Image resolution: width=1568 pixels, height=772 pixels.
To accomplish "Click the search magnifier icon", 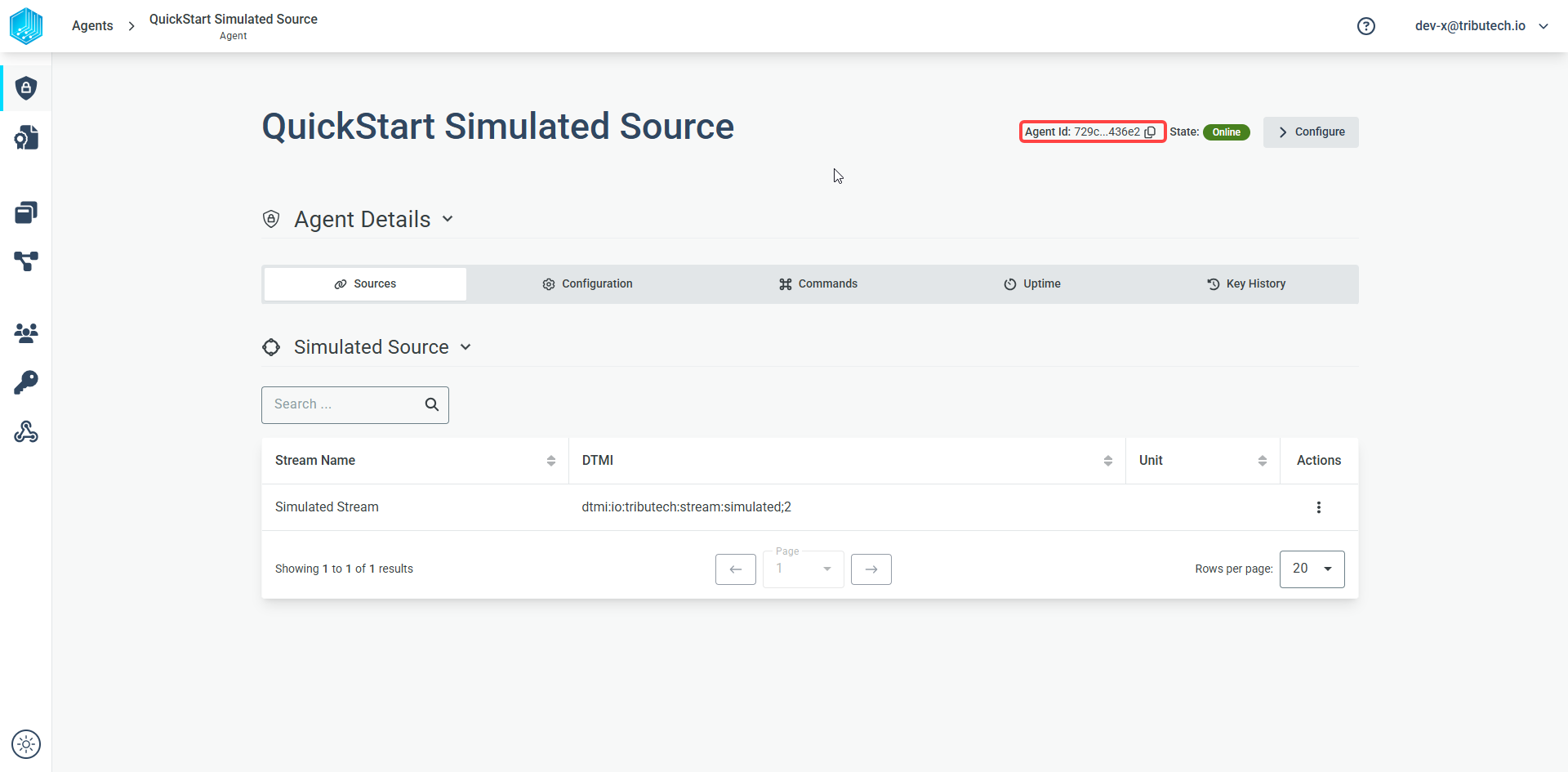I will point(432,404).
